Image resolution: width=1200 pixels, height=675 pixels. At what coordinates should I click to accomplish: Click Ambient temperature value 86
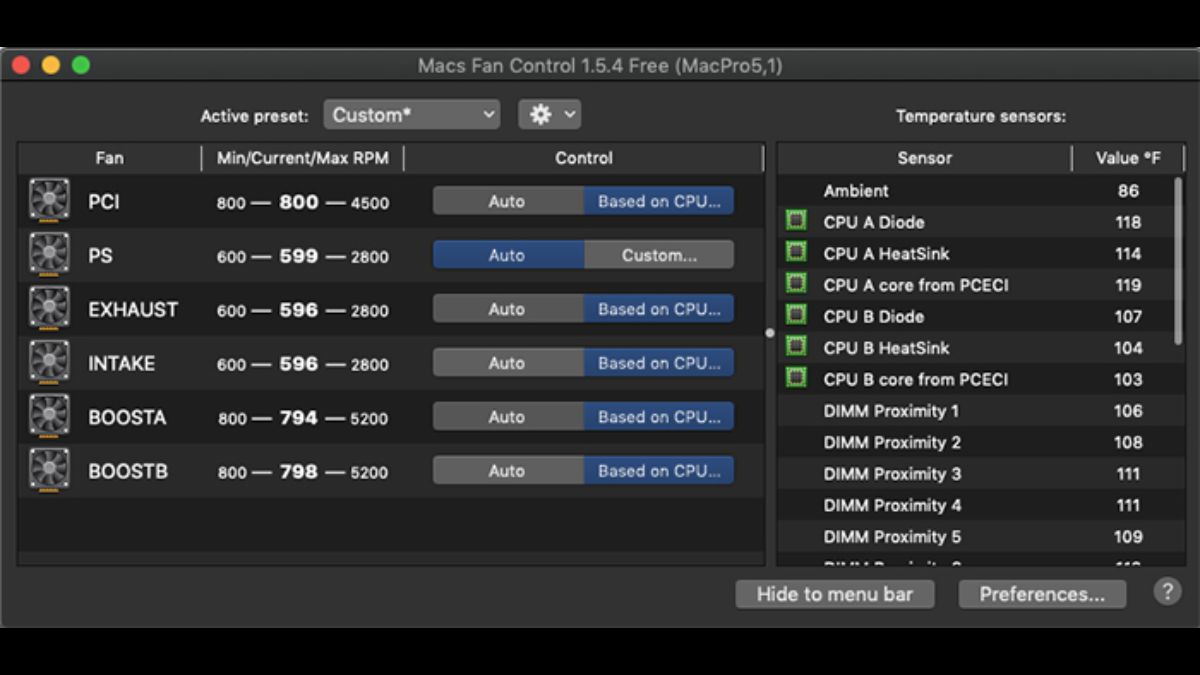point(1128,190)
